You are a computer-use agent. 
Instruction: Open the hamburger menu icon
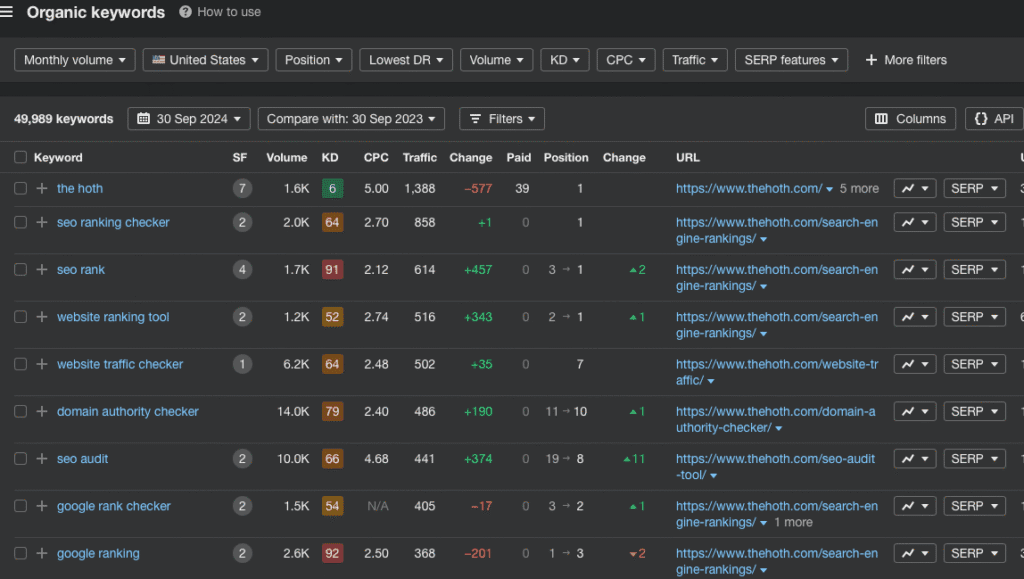(x=7, y=12)
